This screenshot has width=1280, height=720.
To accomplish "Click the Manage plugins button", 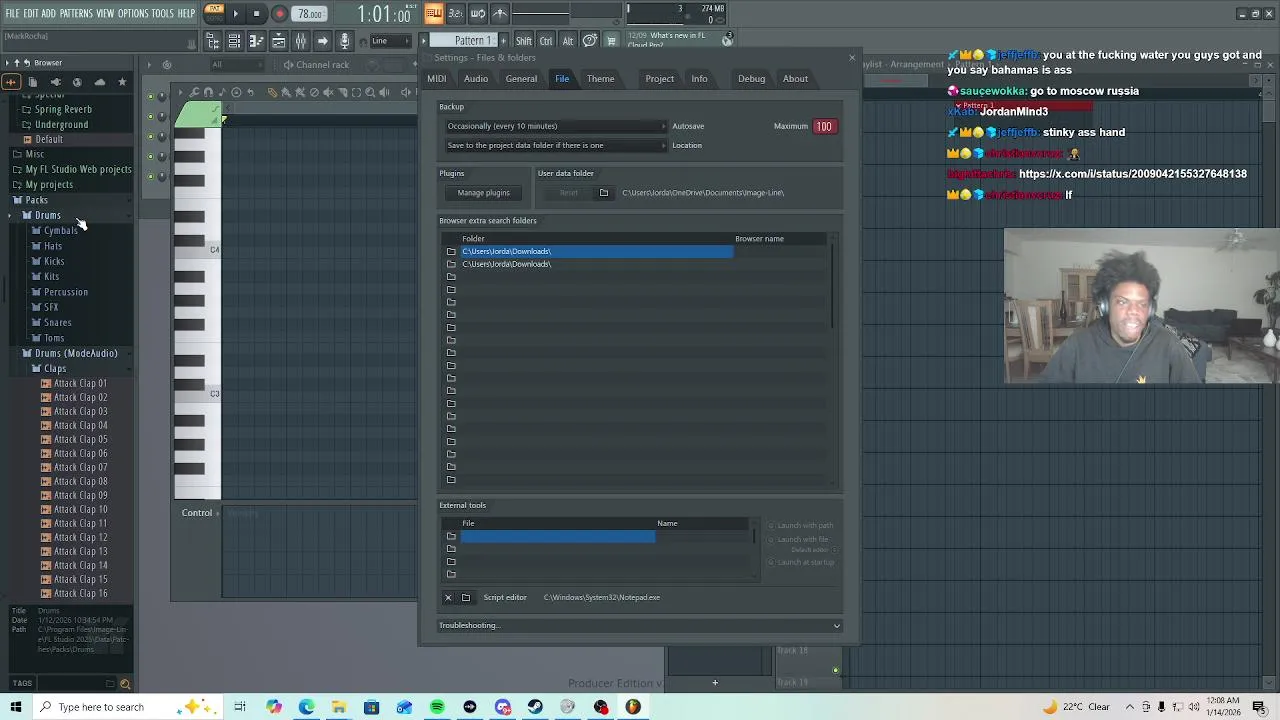I will coord(484,193).
